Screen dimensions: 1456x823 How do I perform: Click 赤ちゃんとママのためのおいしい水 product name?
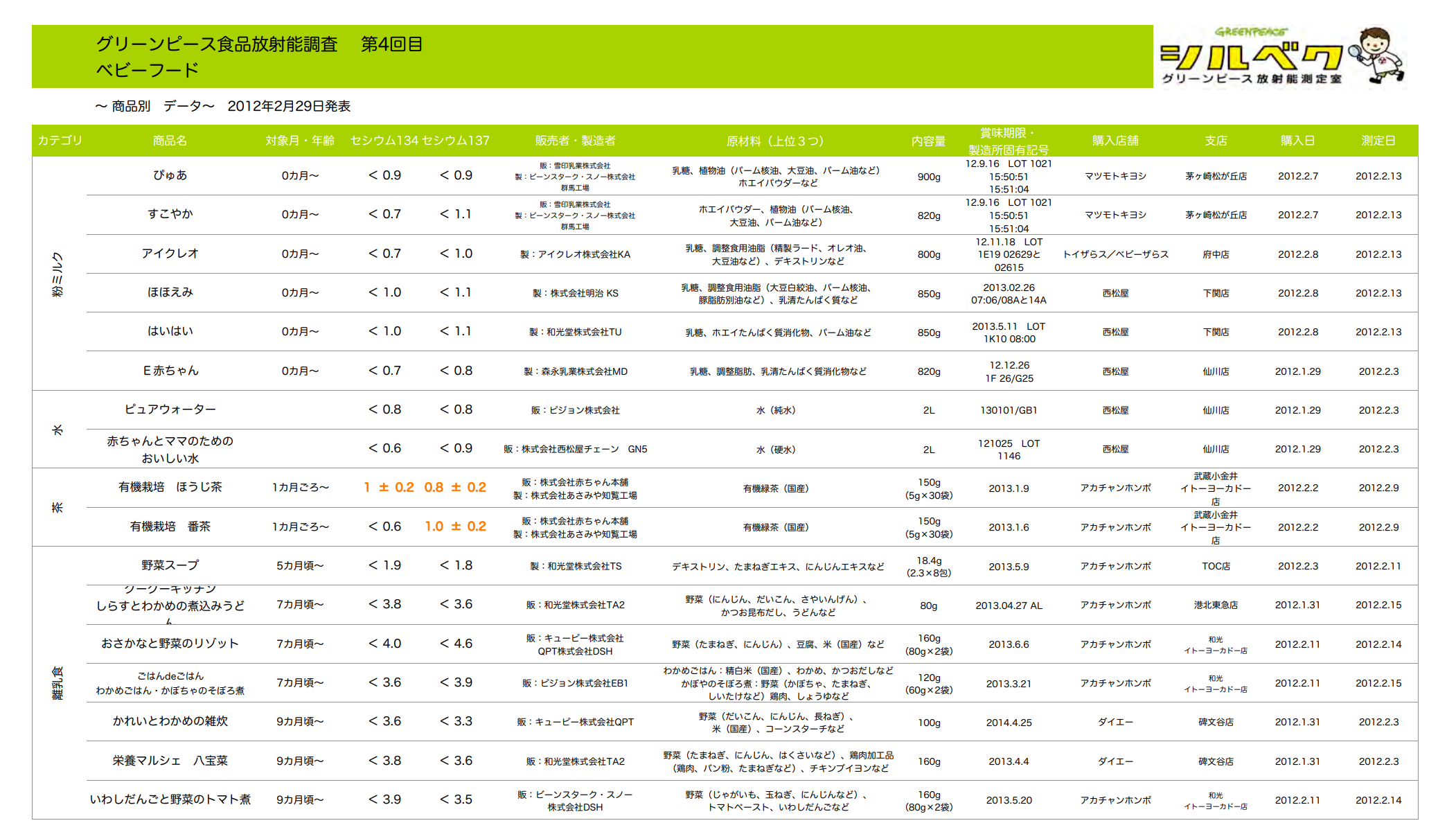[x=170, y=450]
